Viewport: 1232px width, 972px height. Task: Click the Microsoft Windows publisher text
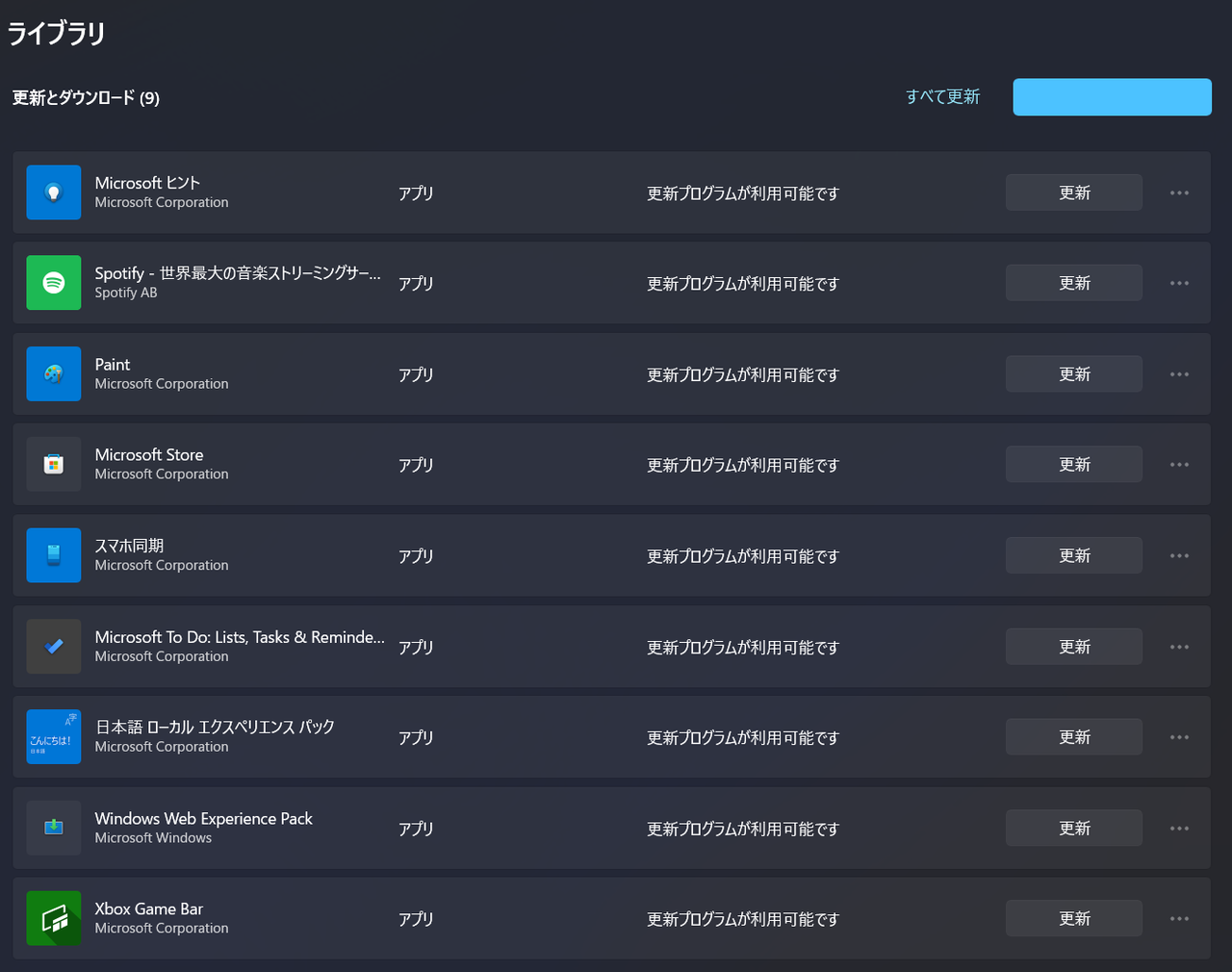tap(153, 838)
